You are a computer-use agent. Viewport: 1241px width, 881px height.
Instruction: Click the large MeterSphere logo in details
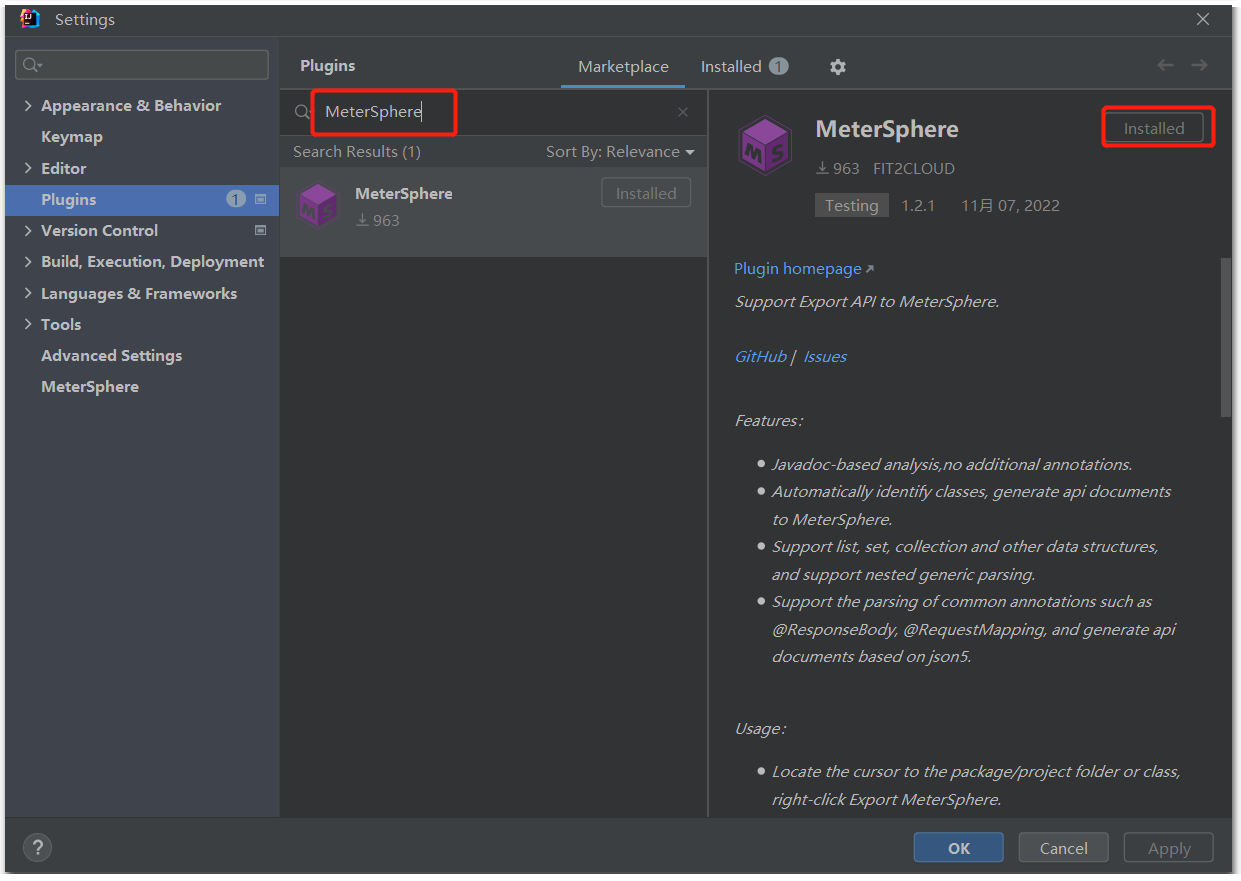point(764,145)
